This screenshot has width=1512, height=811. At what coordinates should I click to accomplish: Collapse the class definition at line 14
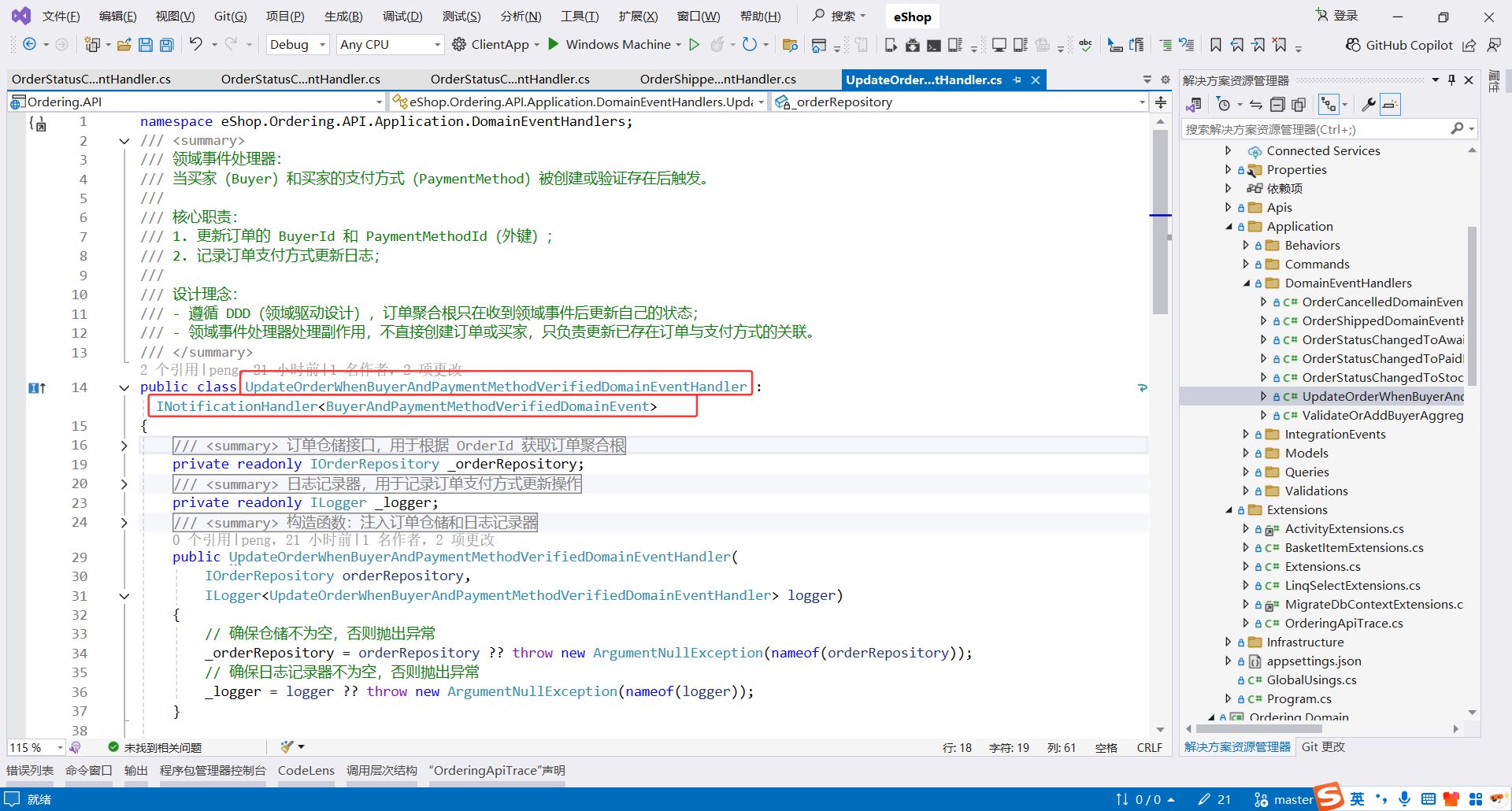pos(124,387)
